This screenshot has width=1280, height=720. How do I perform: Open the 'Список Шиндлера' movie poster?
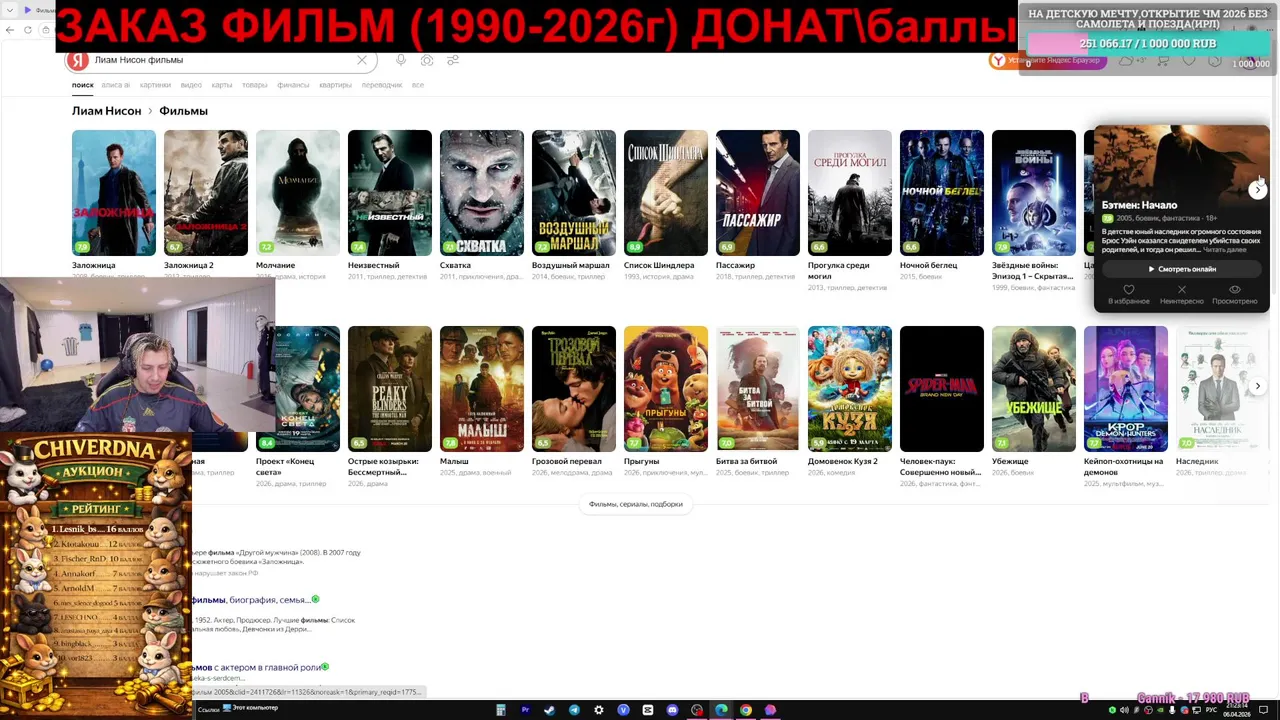point(666,193)
